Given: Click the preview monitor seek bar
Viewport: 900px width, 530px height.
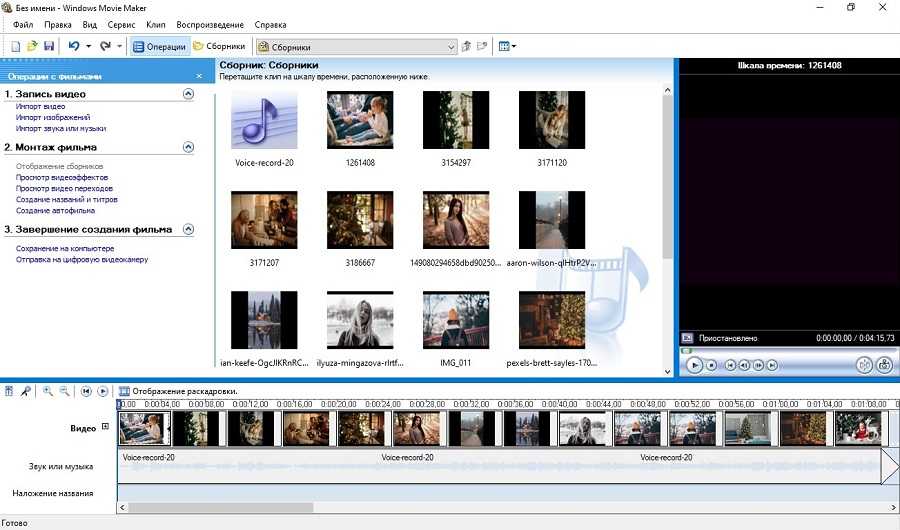Looking at the screenshot, I should (786, 351).
